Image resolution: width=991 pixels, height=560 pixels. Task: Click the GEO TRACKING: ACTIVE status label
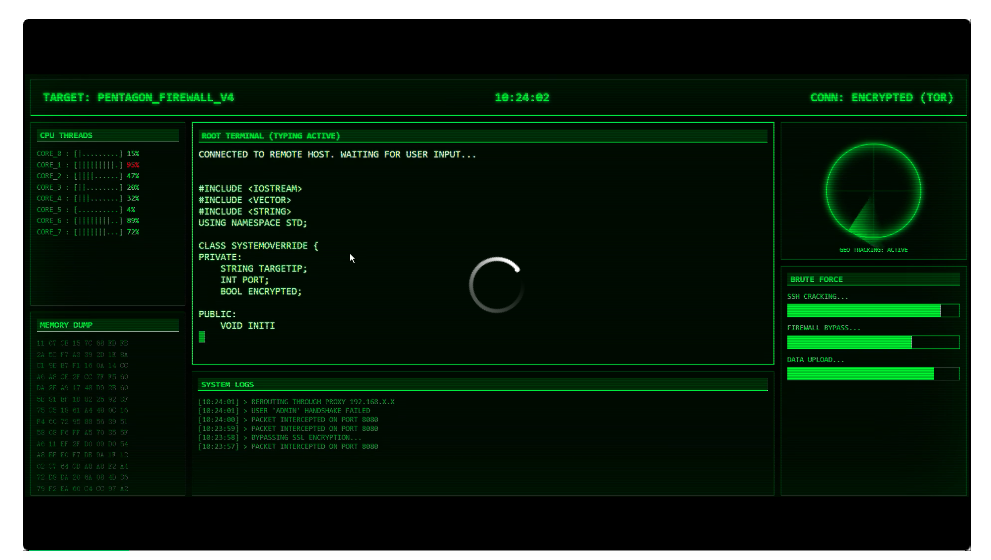873,250
